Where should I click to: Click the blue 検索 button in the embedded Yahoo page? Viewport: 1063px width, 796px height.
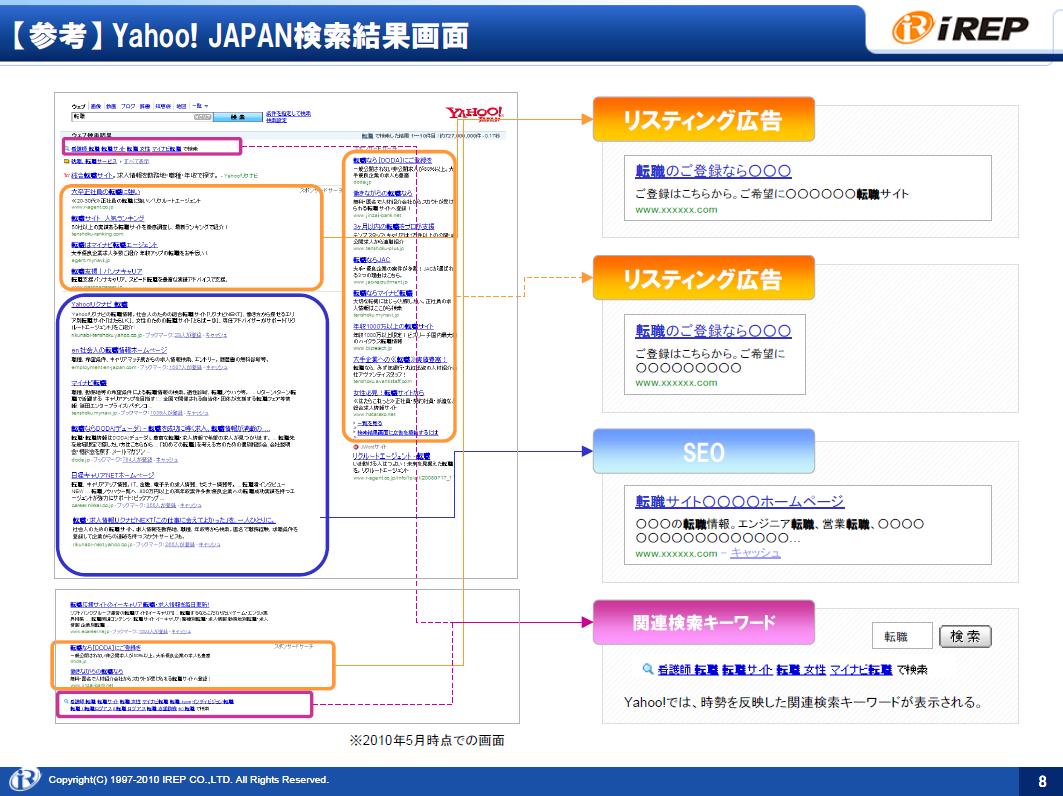(238, 117)
